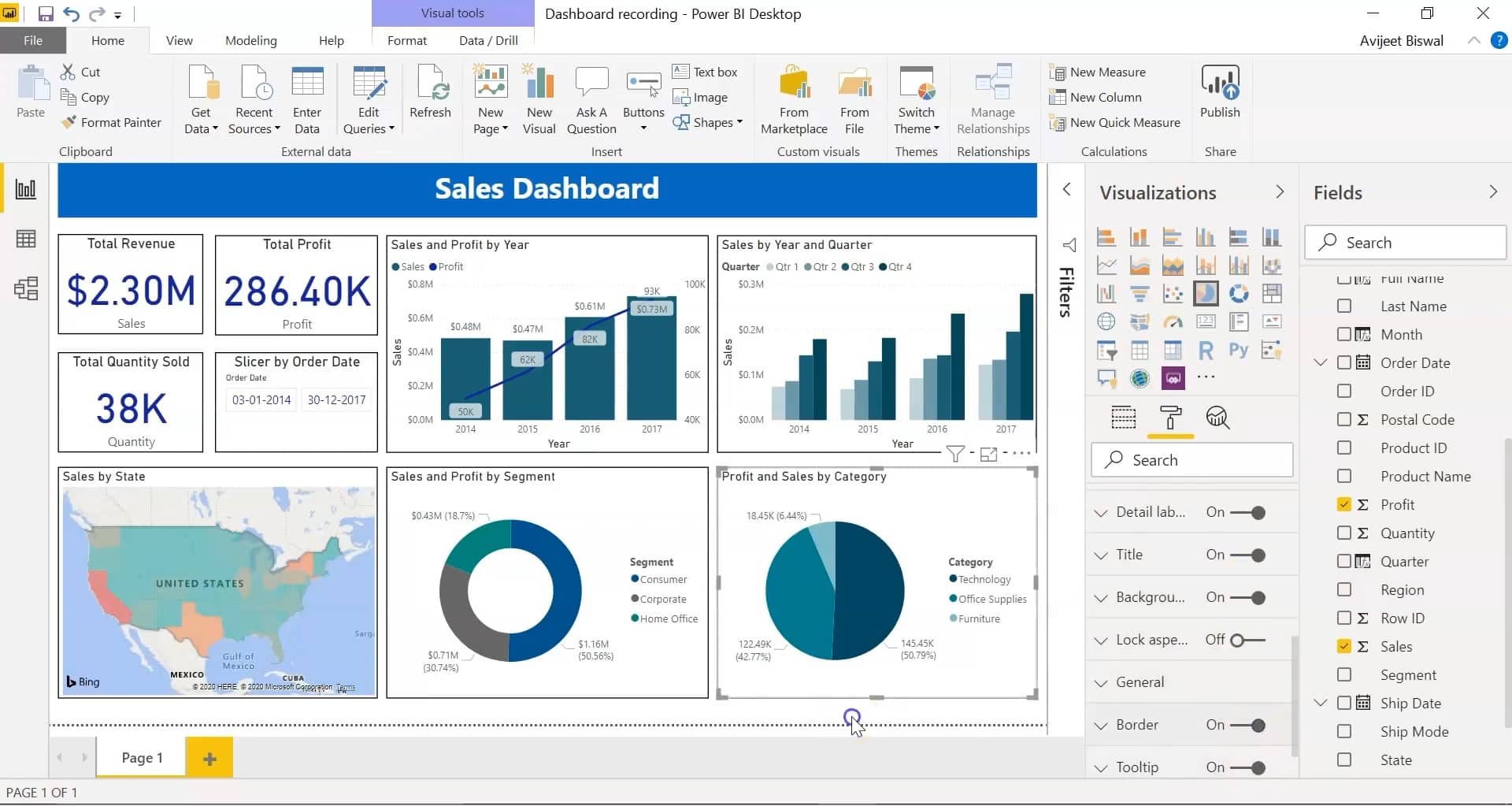Switch to the Modeling ribbon tab
1512x806 pixels.
(251, 40)
